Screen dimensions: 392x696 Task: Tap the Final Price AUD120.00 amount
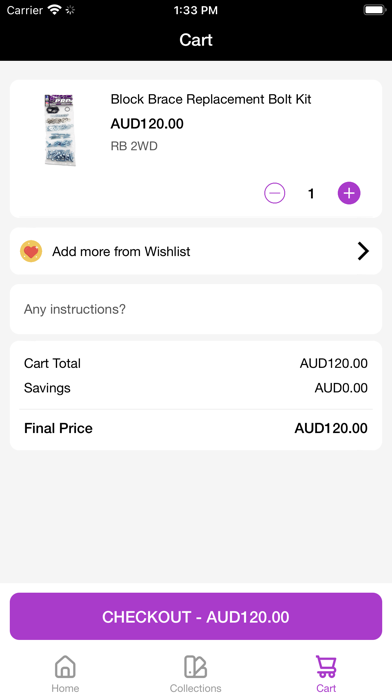coord(331,428)
